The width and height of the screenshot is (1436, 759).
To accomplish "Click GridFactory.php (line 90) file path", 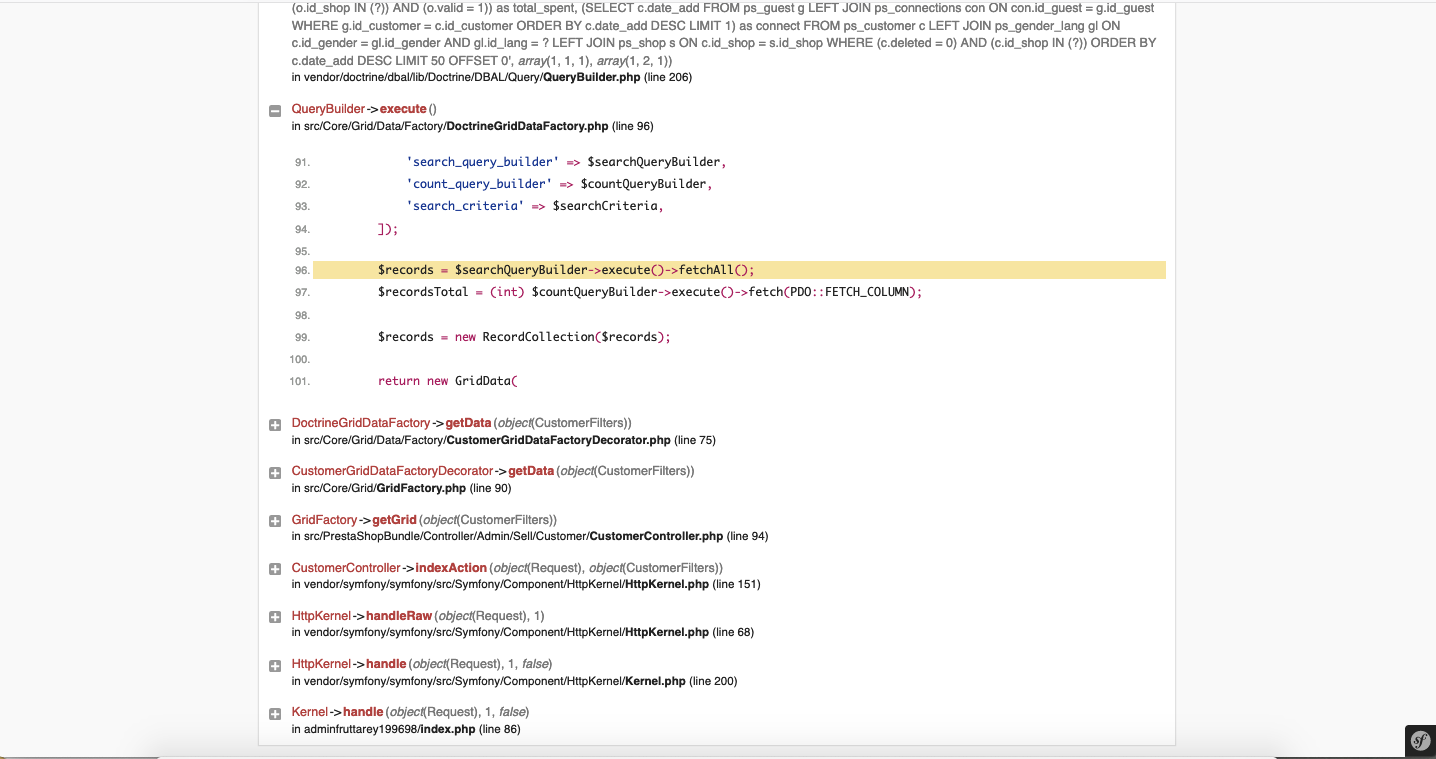I will pos(401,488).
